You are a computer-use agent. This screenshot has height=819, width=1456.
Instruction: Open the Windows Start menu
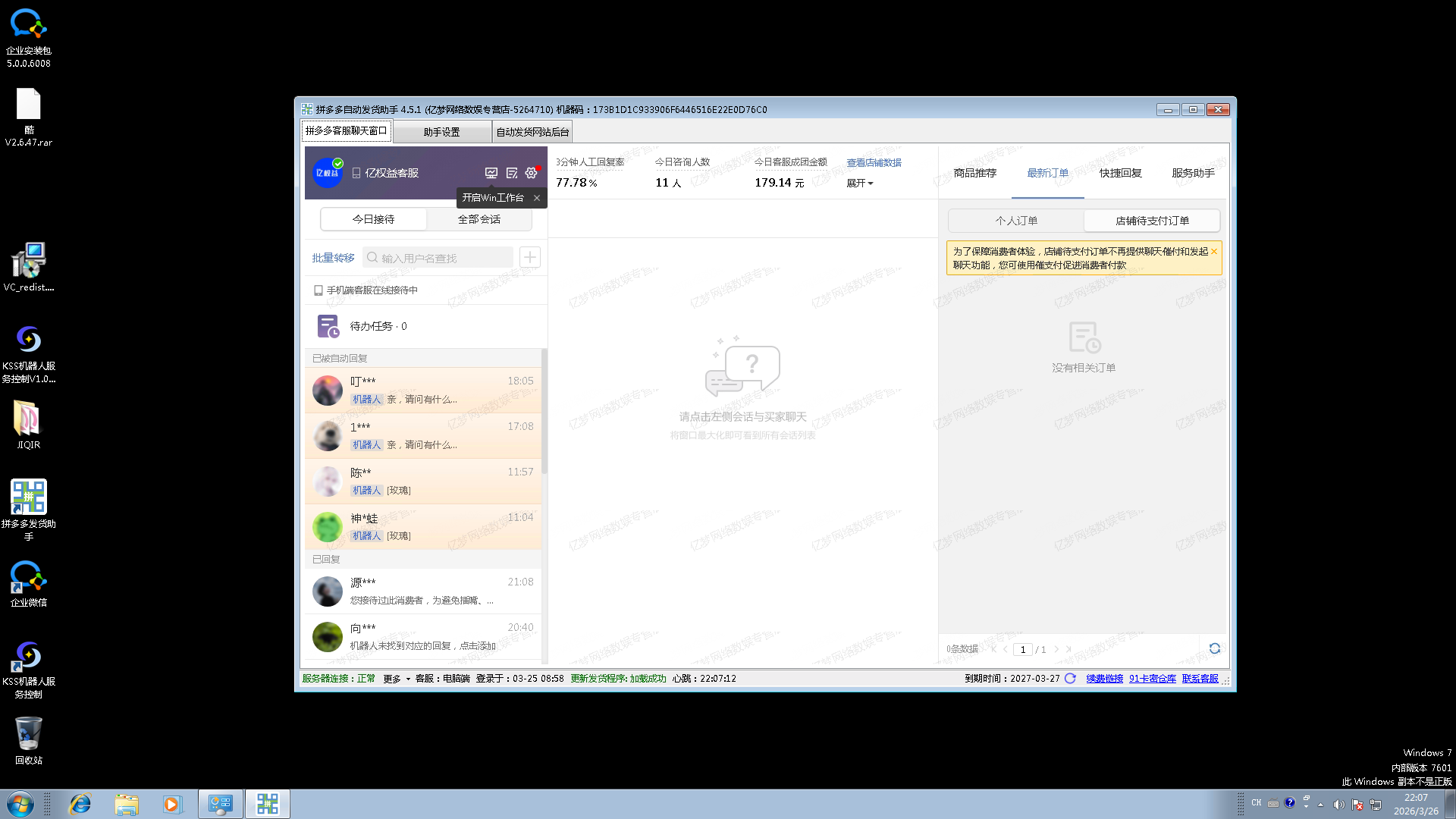(x=20, y=804)
